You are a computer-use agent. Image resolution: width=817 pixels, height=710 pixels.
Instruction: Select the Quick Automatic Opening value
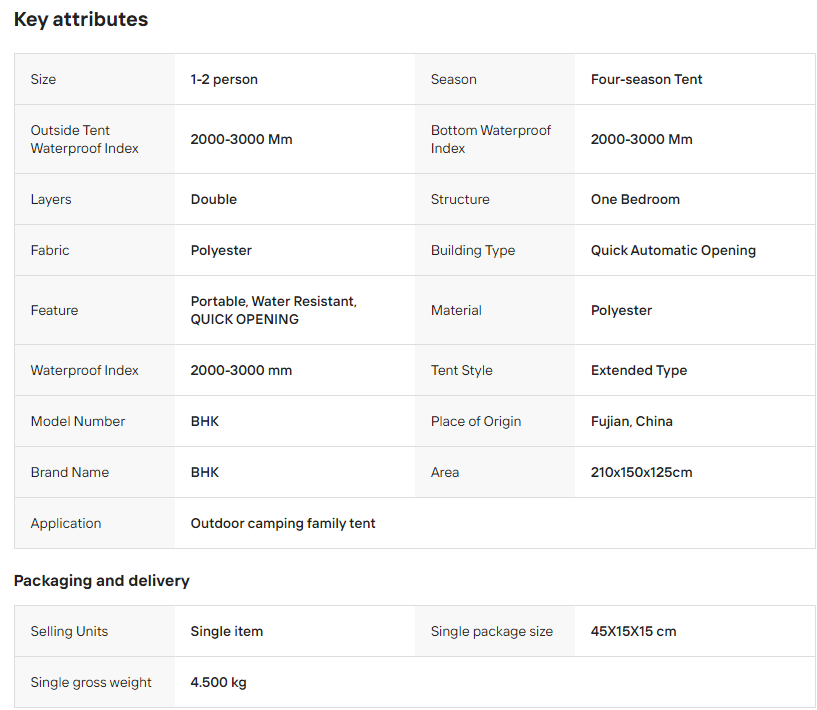click(673, 250)
